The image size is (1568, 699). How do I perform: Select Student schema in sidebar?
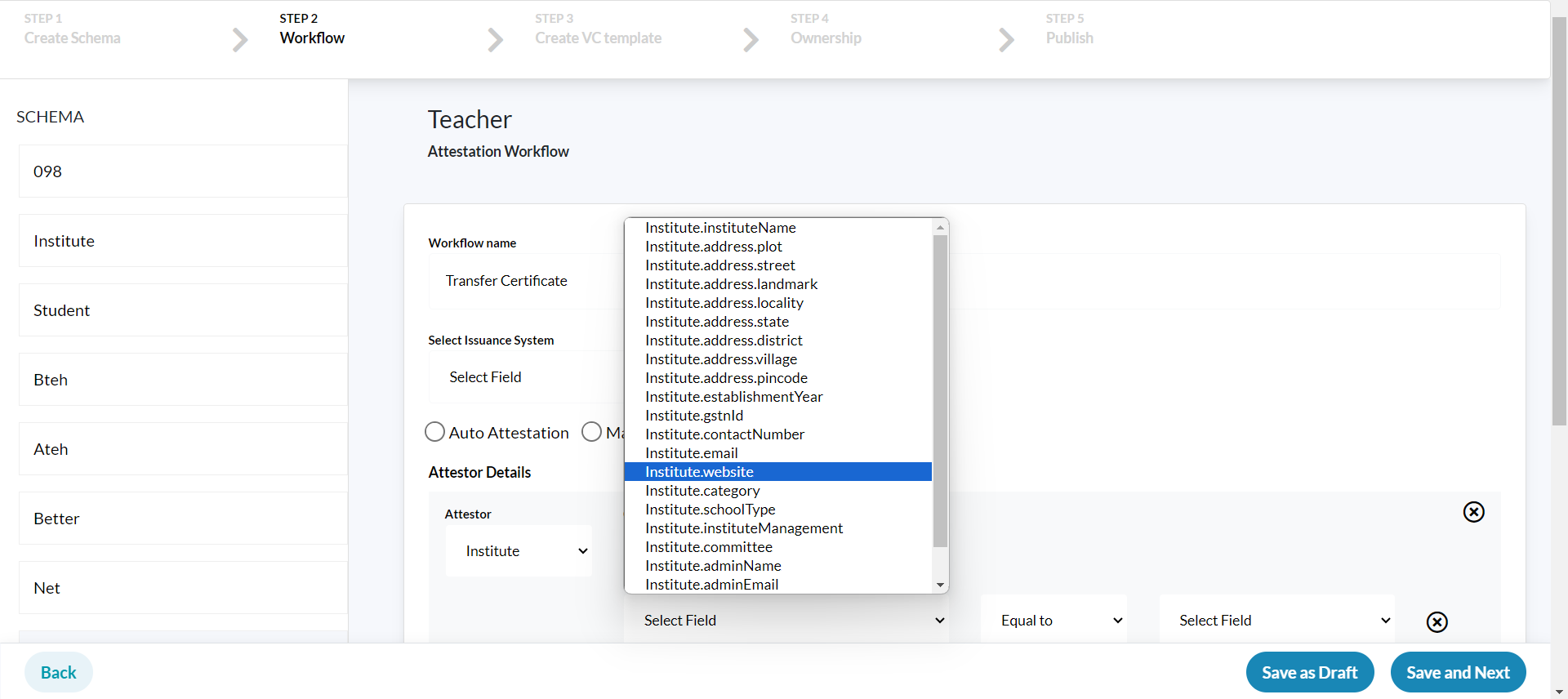point(183,310)
